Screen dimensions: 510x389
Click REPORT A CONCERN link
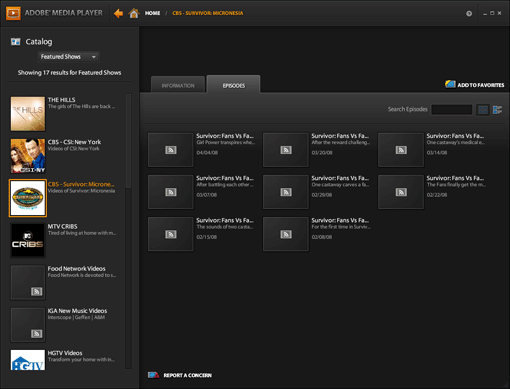tap(188, 376)
